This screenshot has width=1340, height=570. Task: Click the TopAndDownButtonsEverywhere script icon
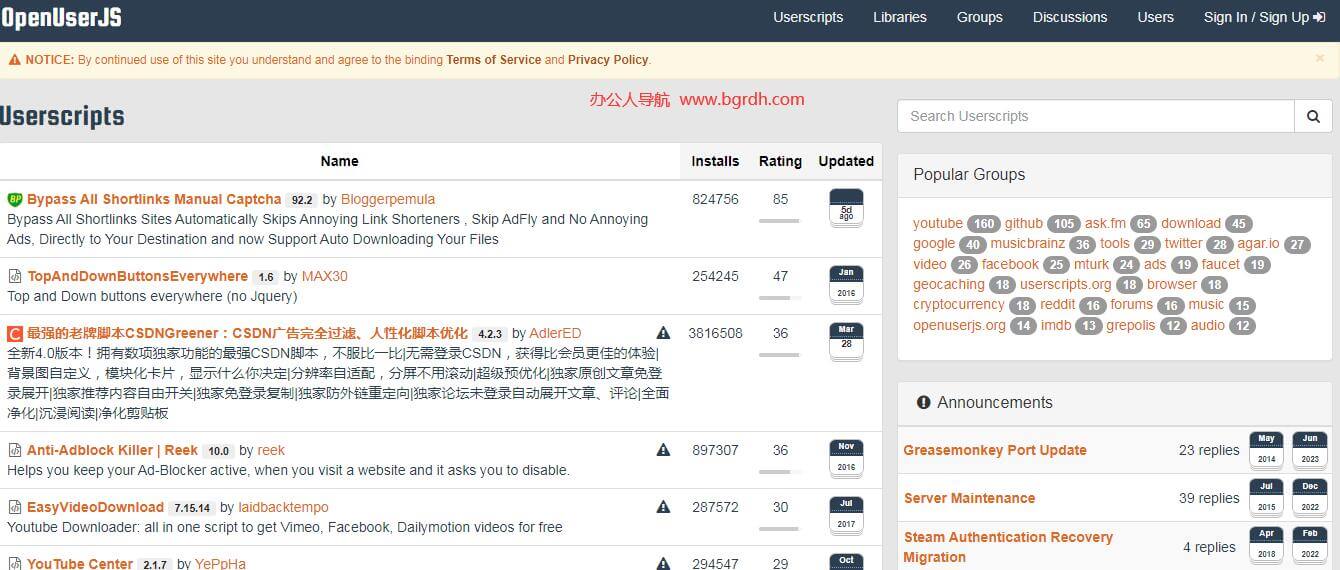[x=15, y=276]
